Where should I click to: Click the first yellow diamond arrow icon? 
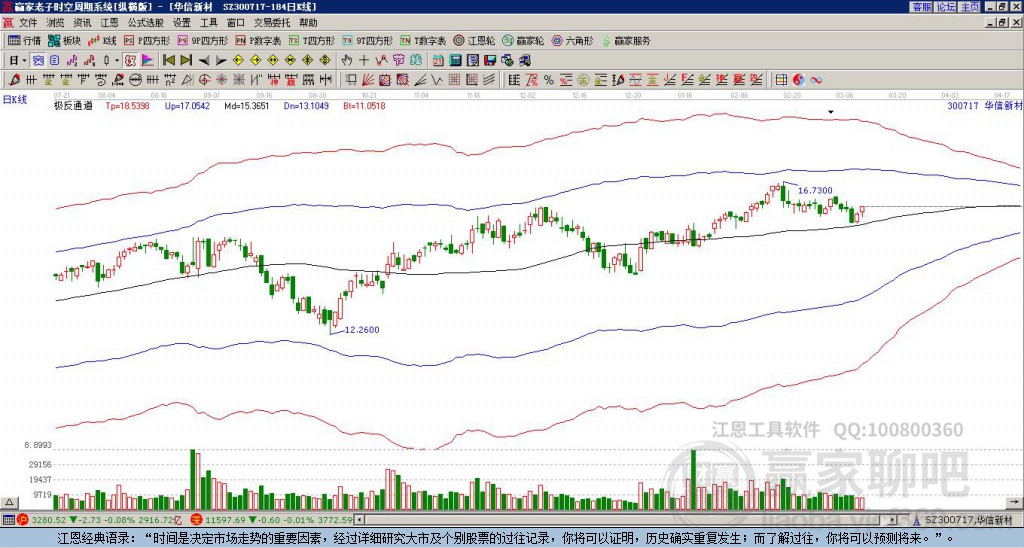point(238,61)
